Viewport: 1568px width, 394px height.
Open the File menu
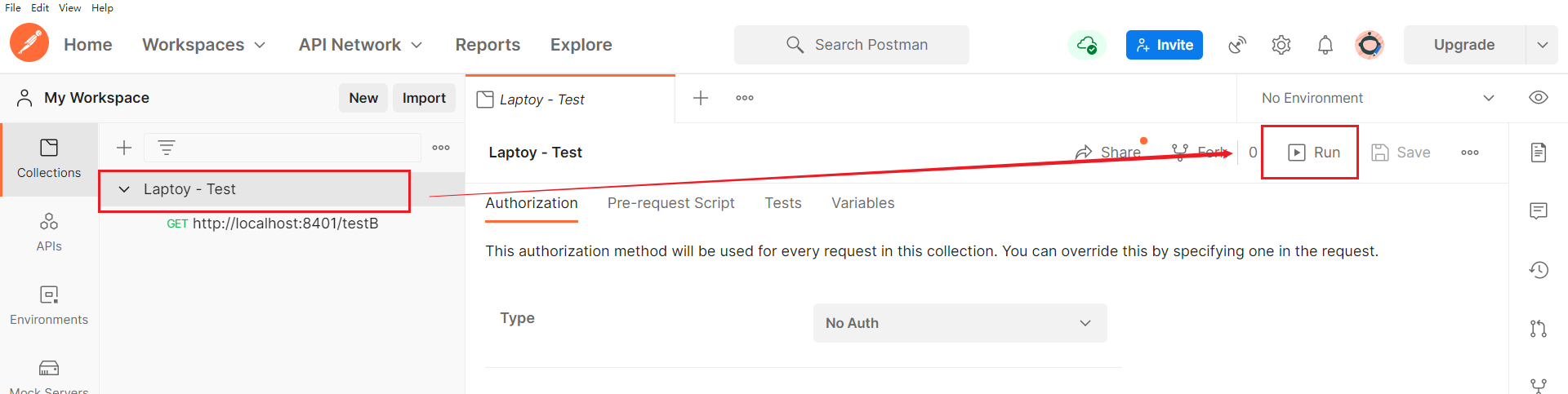(13, 7)
